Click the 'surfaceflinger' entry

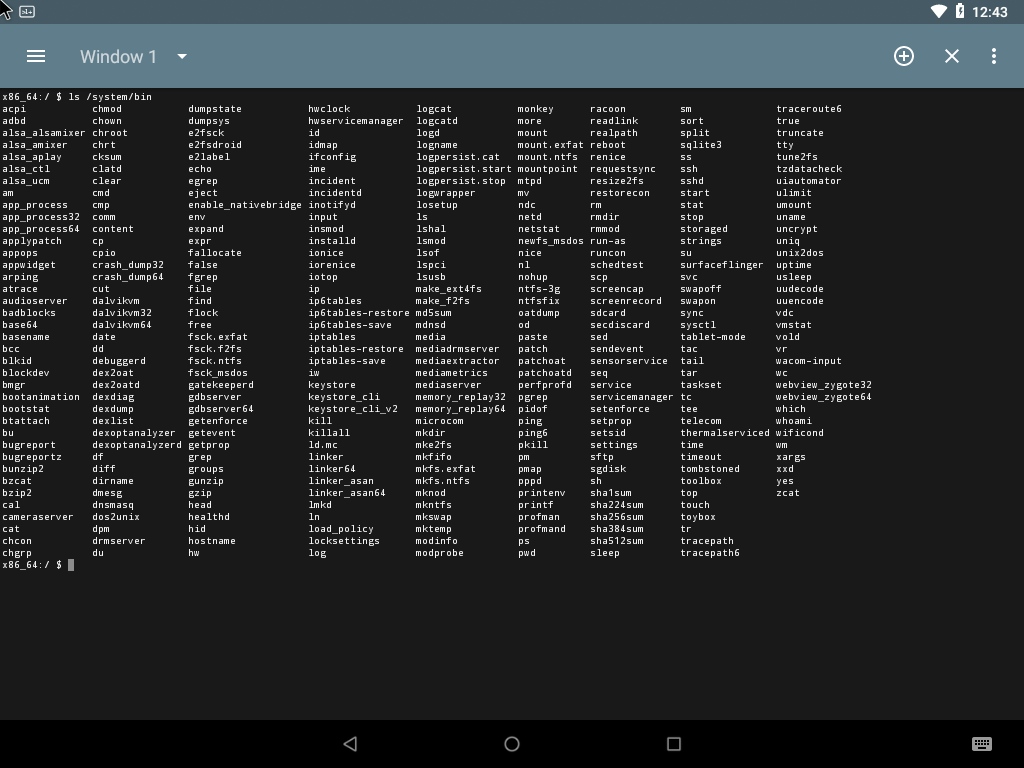pyautogui.click(x=722, y=265)
